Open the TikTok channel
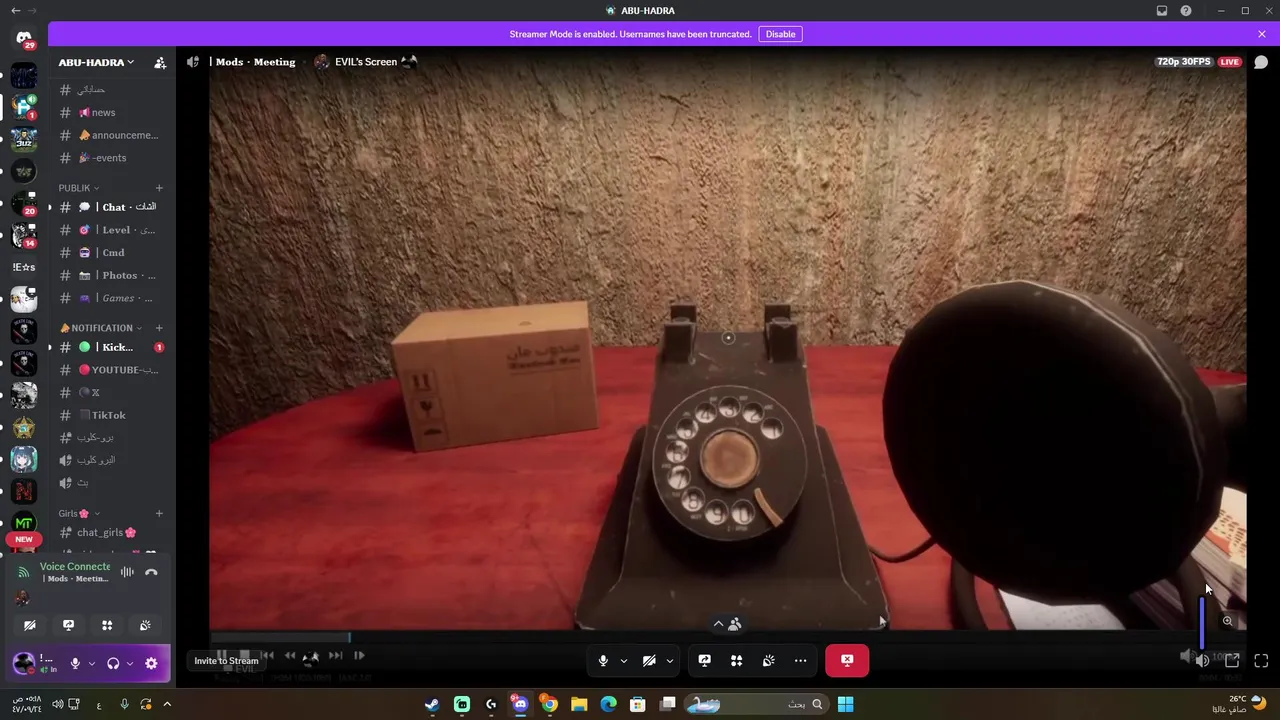1280x720 pixels. pyautogui.click(x=110, y=415)
